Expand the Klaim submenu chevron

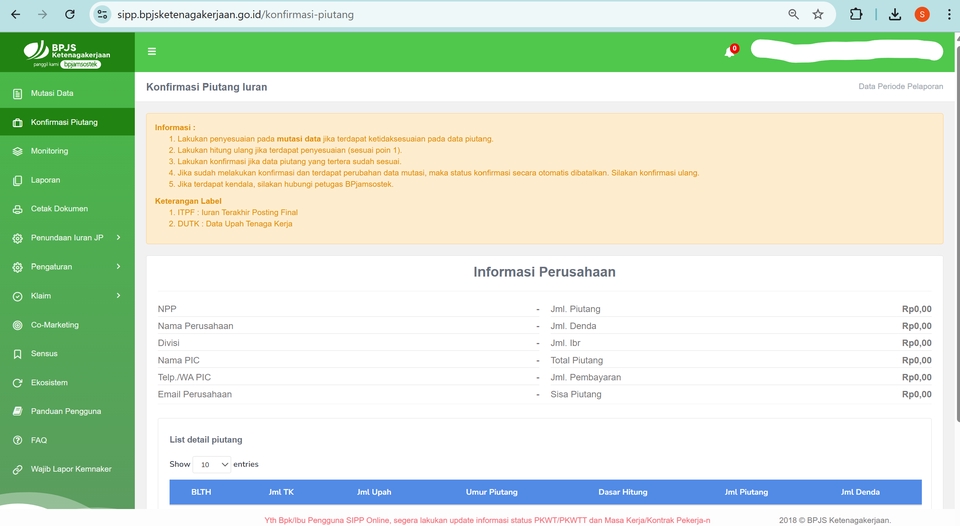[118, 296]
